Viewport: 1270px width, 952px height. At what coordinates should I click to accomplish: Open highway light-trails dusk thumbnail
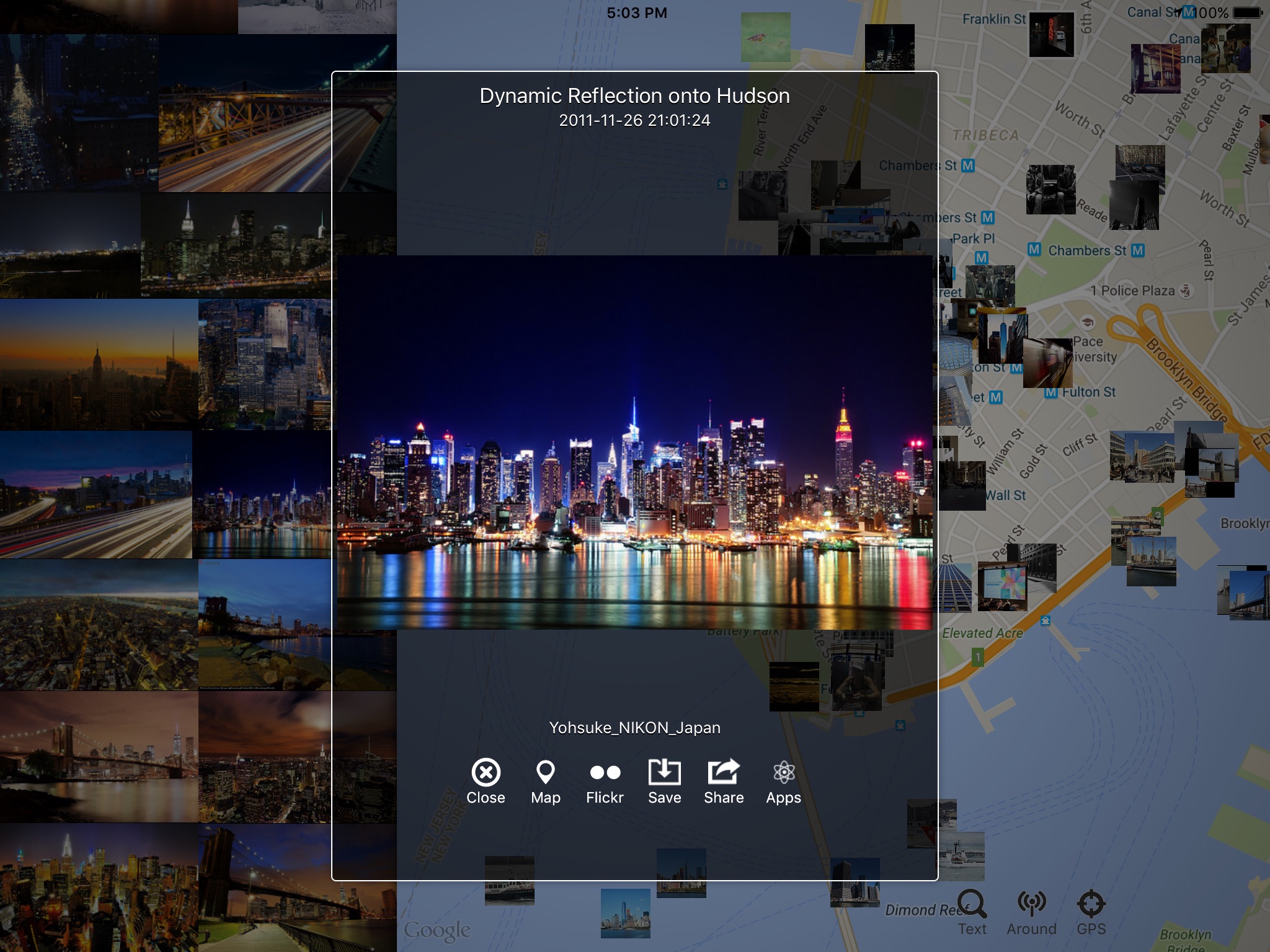tap(95, 496)
